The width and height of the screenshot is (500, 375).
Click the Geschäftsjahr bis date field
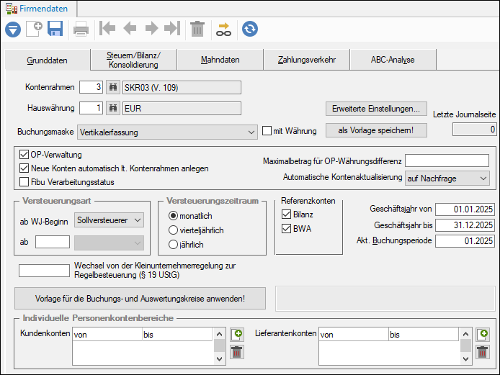tap(465, 225)
